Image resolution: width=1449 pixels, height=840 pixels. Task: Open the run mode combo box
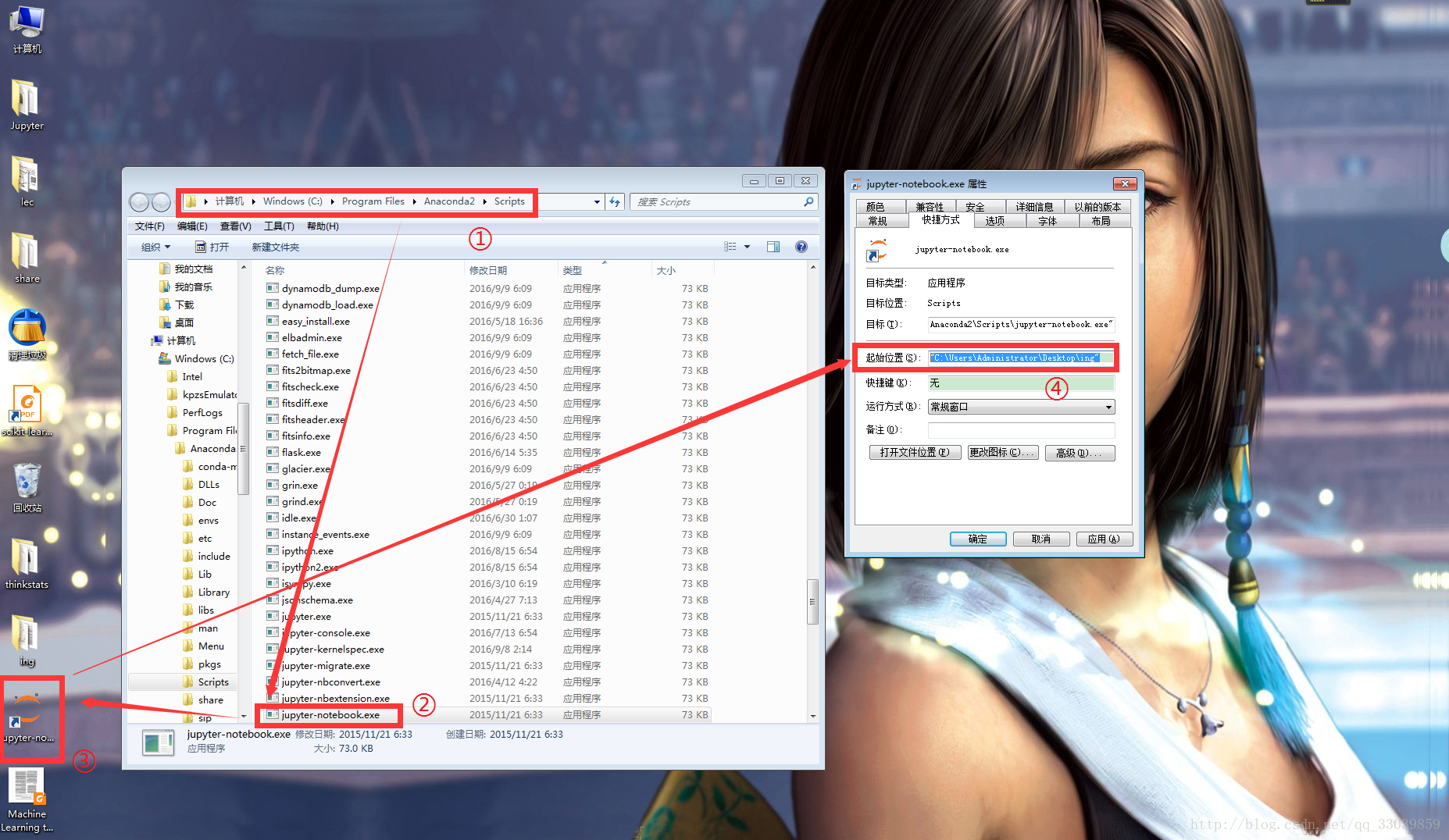[1021, 407]
